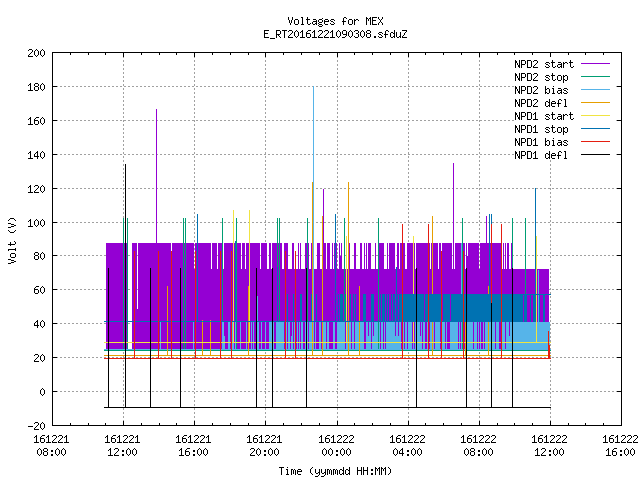Click the light blue NPD2 bias legend line

[596, 89]
